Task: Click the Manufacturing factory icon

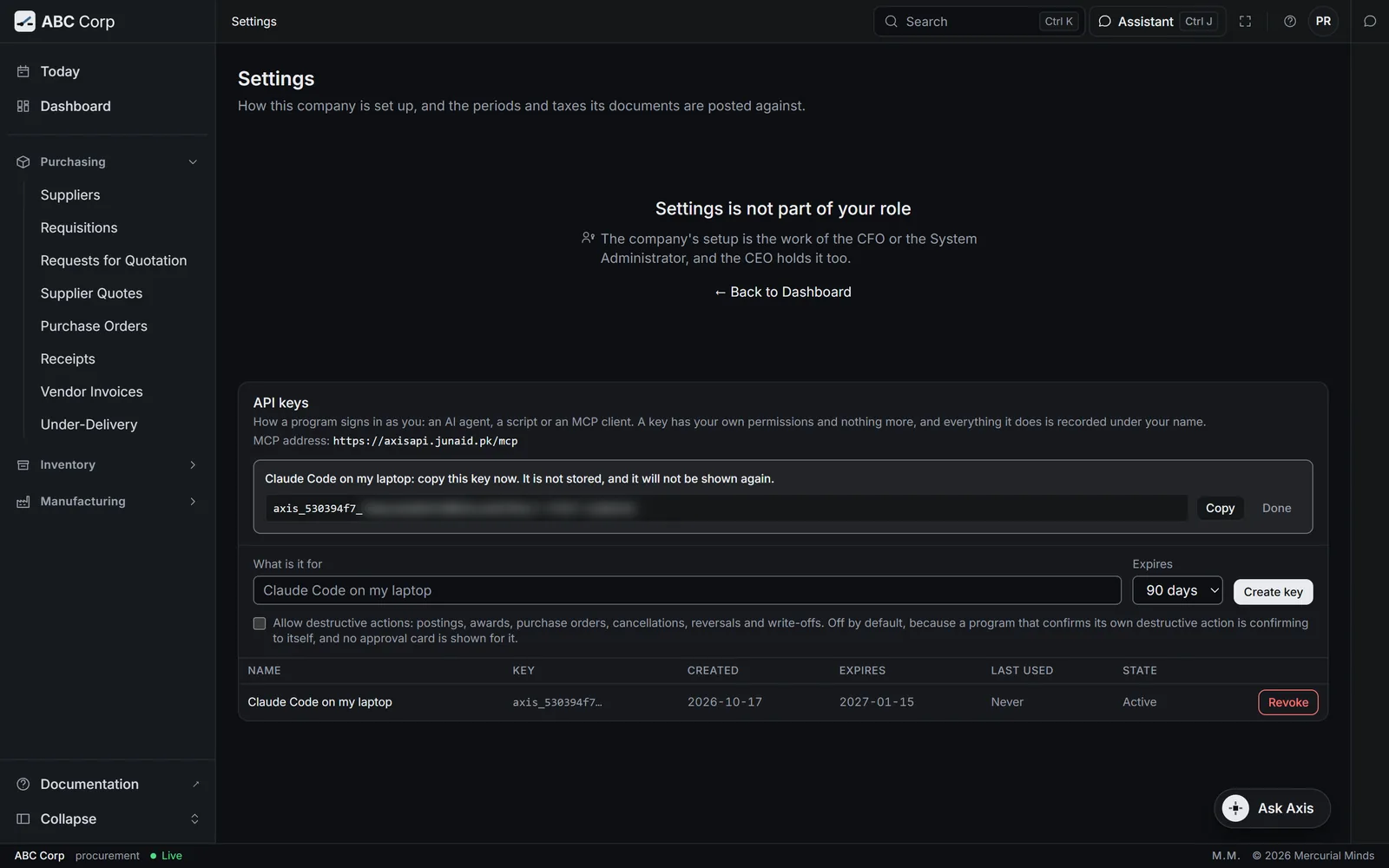Action: [x=23, y=502]
